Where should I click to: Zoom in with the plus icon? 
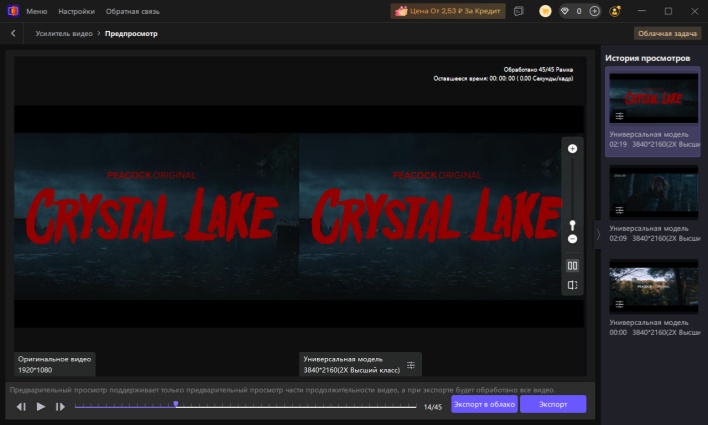[x=572, y=149]
